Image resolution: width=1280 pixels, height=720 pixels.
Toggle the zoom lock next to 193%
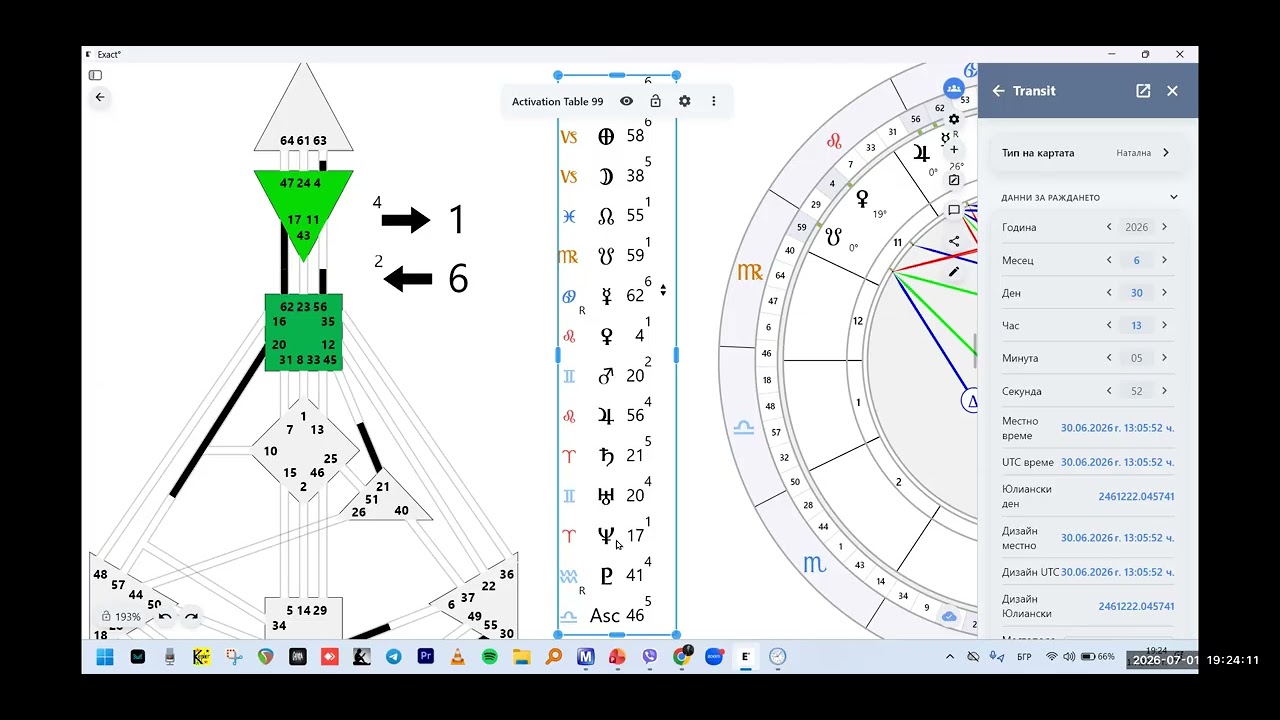pos(106,617)
